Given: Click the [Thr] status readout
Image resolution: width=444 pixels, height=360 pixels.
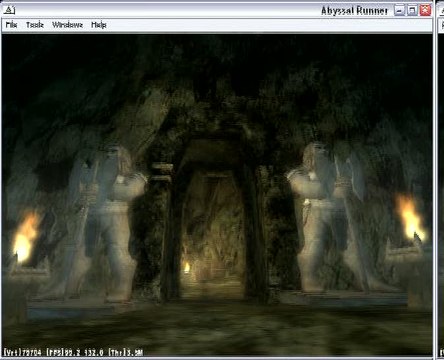Looking at the screenshot, I should pos(126,352).
